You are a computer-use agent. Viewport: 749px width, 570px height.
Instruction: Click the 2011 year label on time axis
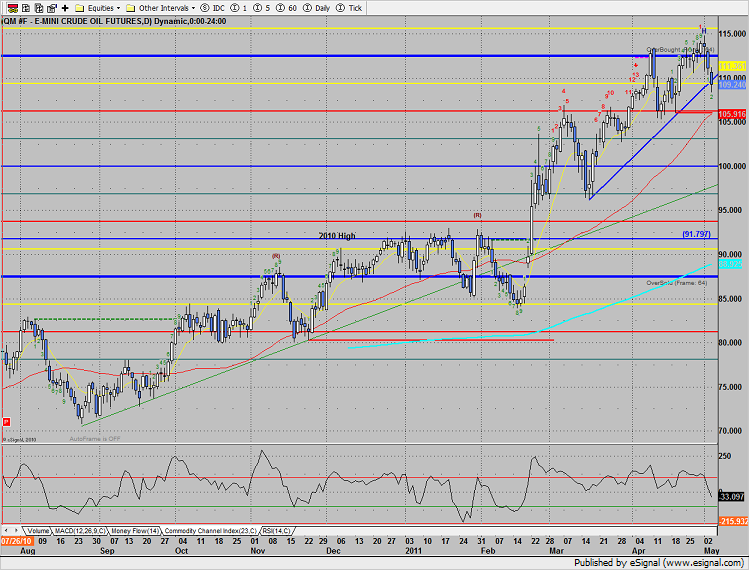click(414, 551)
